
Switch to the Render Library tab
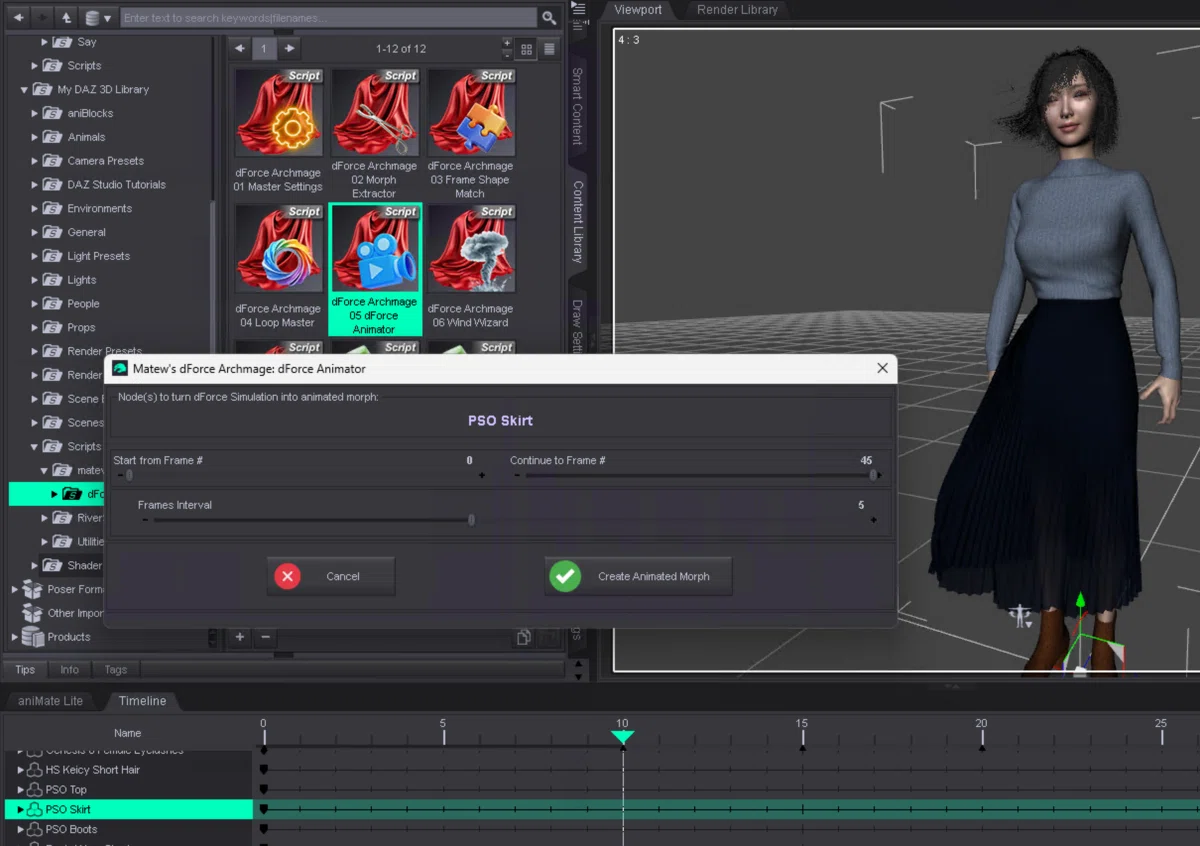tap(737, 10)
